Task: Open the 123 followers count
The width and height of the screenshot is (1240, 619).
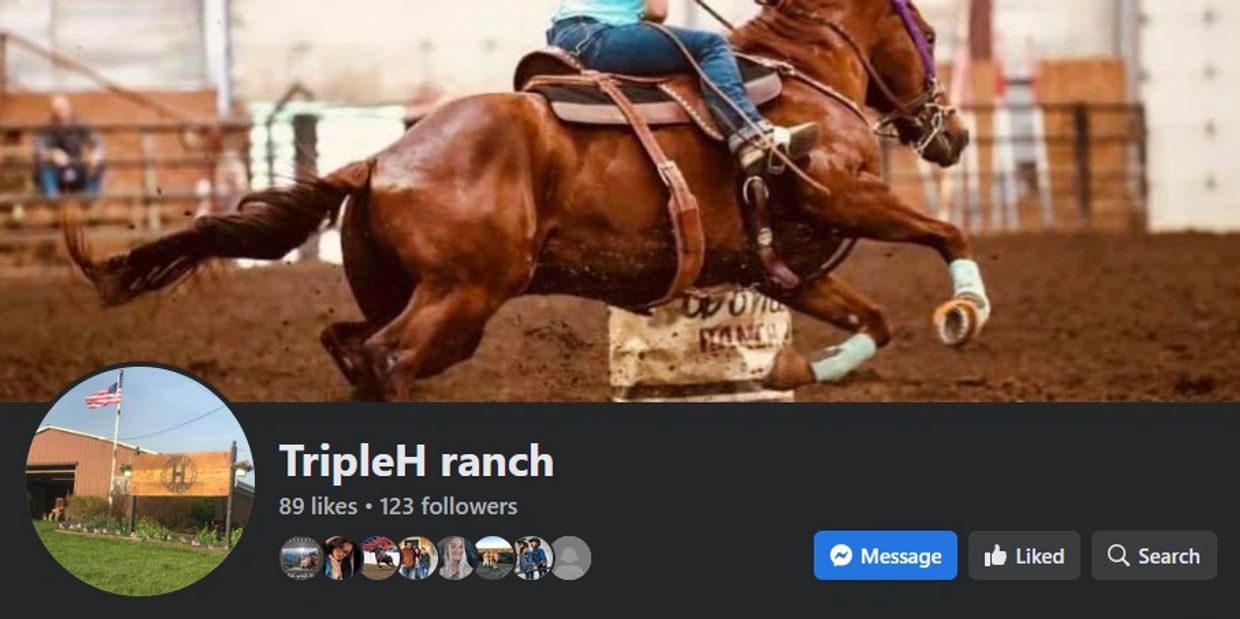Action: [x=448, y=506]
